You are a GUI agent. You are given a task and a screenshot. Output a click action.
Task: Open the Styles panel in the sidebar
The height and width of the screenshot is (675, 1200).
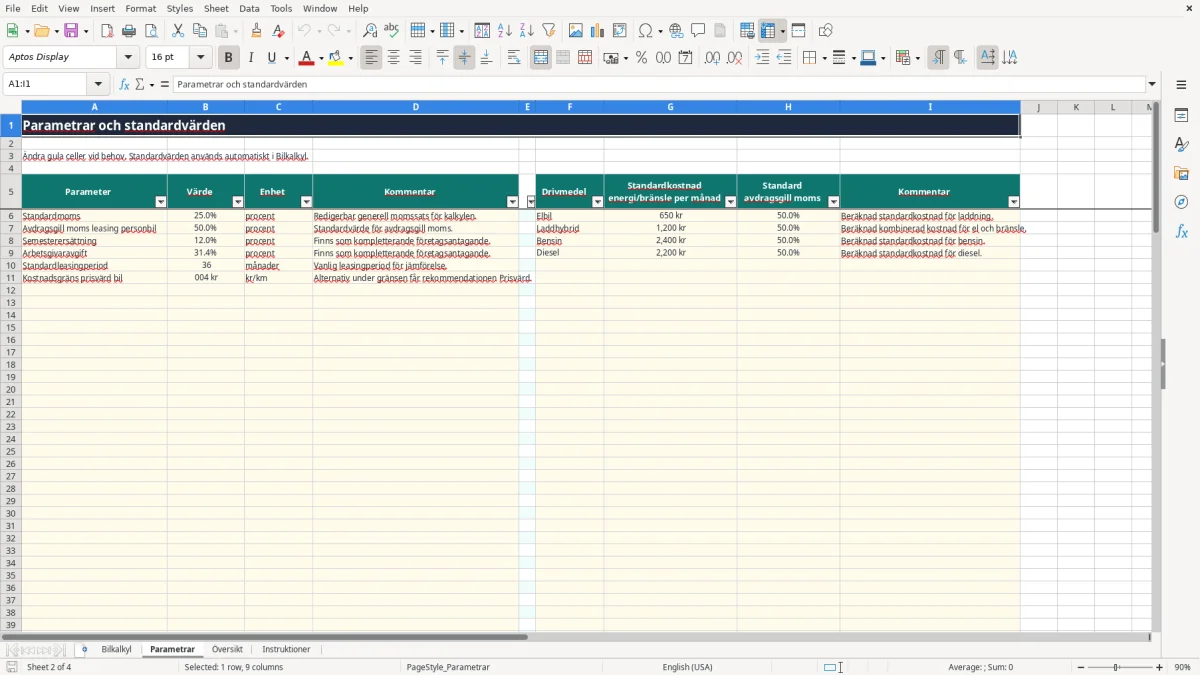(1182, 144)
